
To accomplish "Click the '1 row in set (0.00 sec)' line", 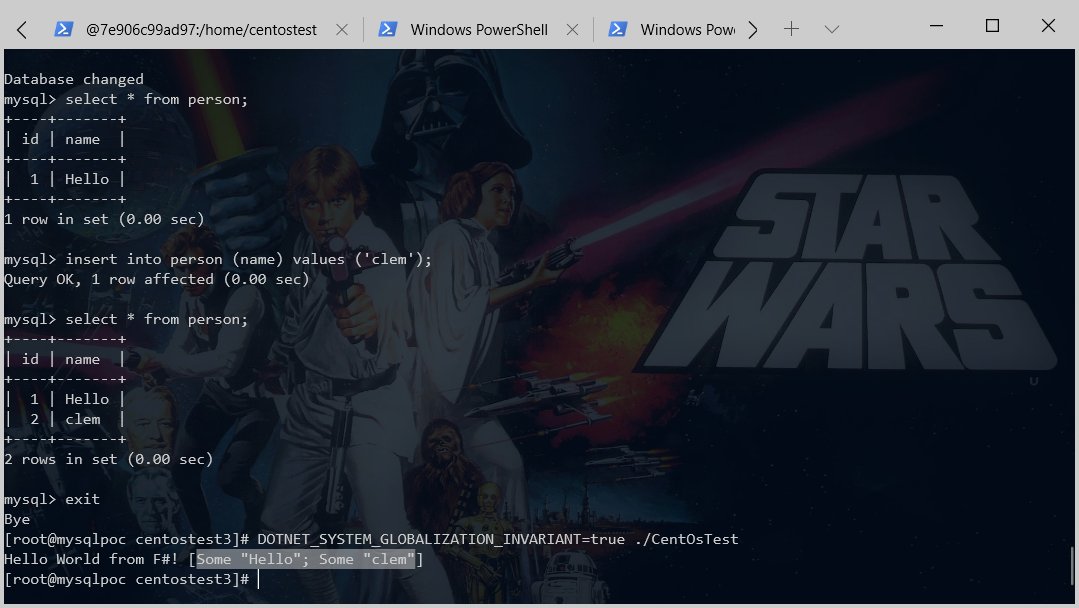I will [104, 219].
